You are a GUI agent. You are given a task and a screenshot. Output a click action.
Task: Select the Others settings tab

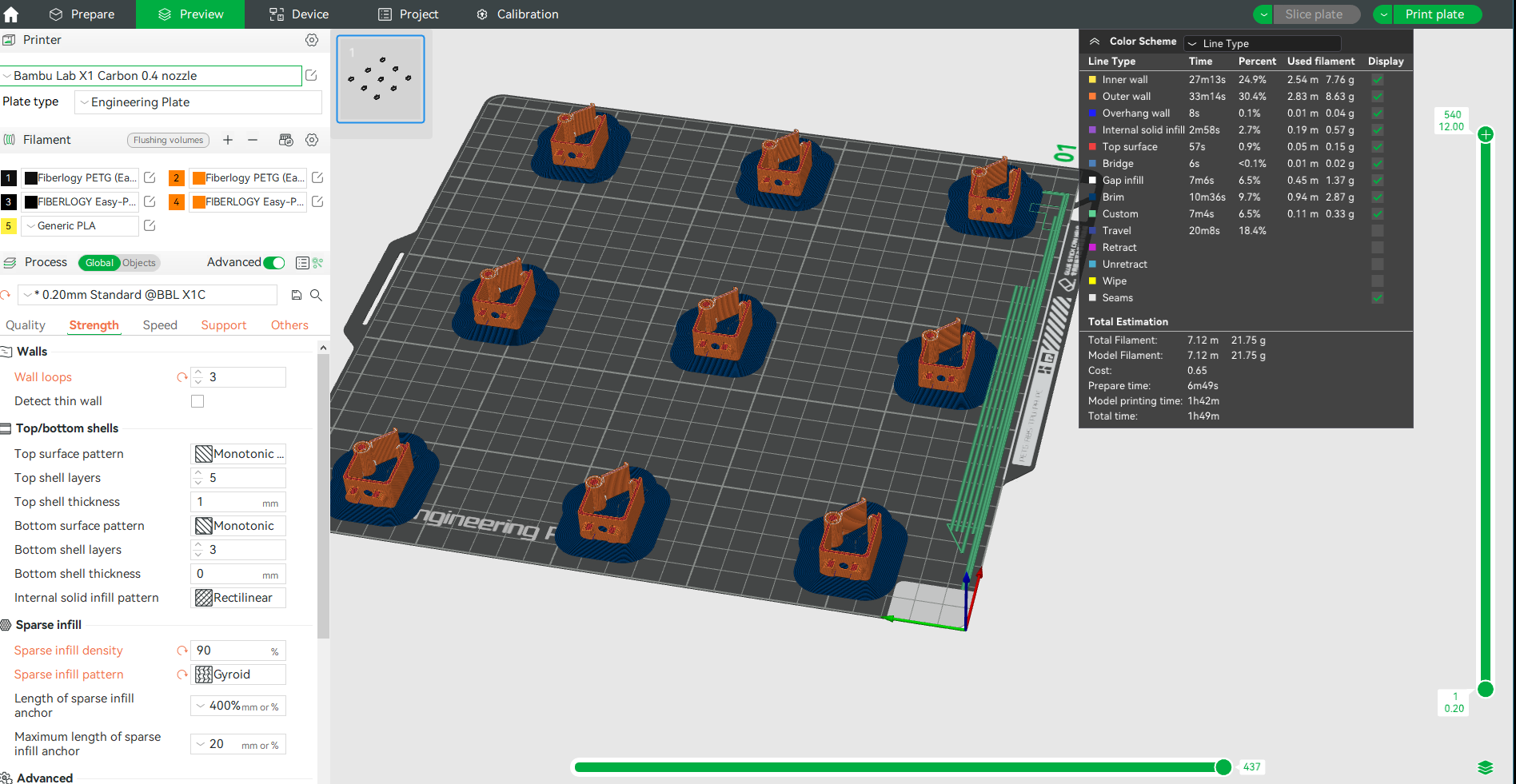(289, 325)
